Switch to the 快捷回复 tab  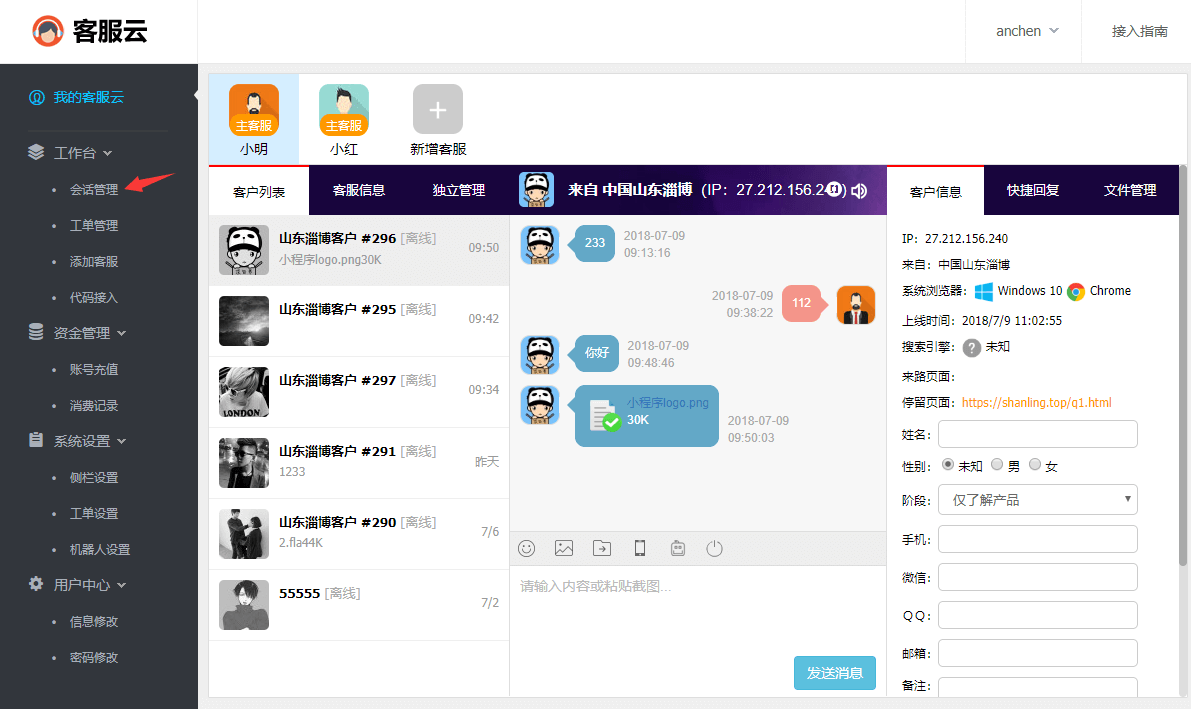tap(1033, 190)
